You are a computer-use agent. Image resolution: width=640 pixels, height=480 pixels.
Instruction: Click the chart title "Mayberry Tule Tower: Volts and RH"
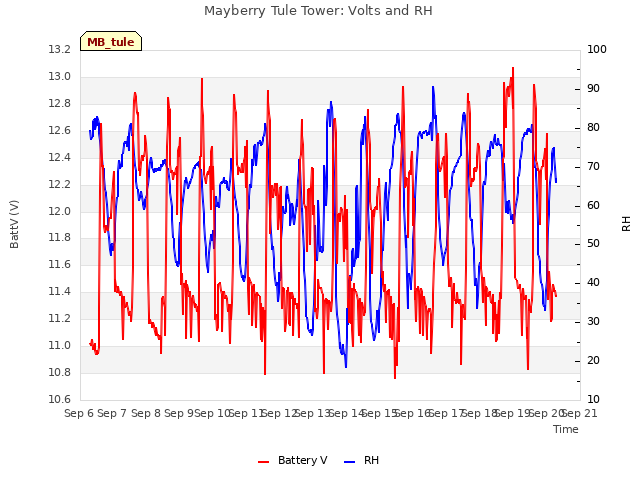tap(318, 10)
